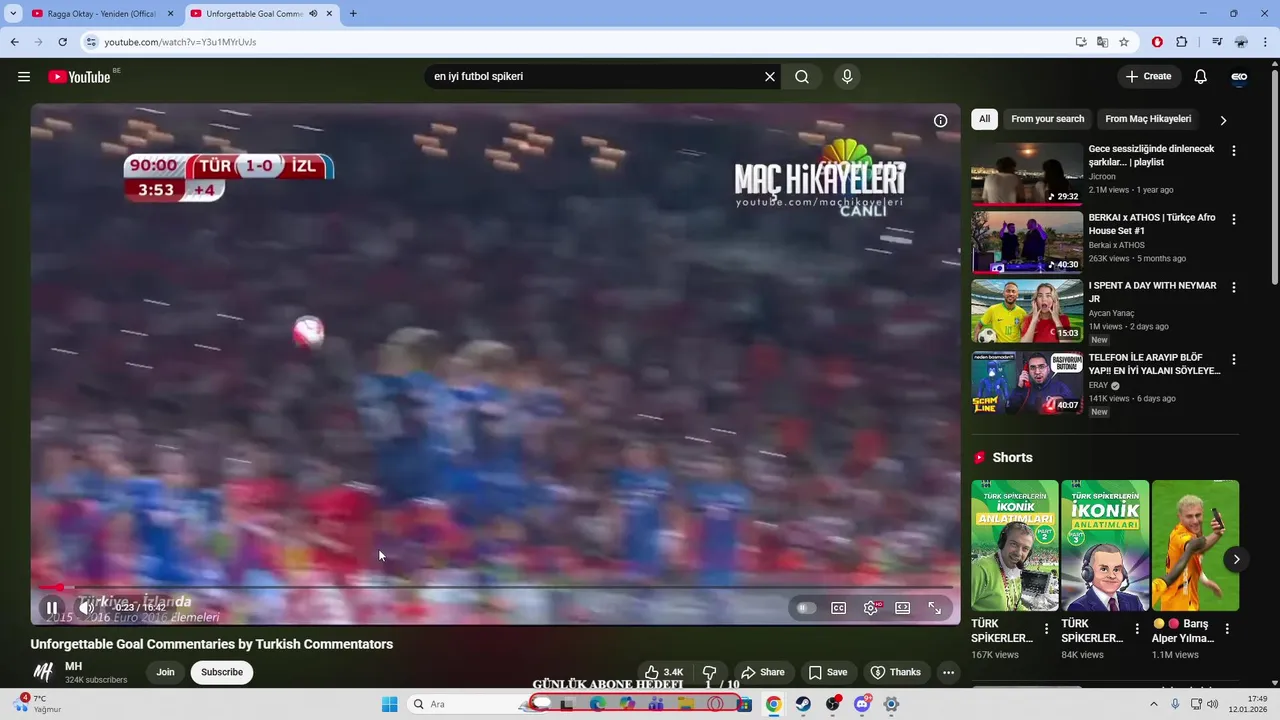Open Steam from the taskbar
Screen dimensions: 1280x720
click(803, 704)
